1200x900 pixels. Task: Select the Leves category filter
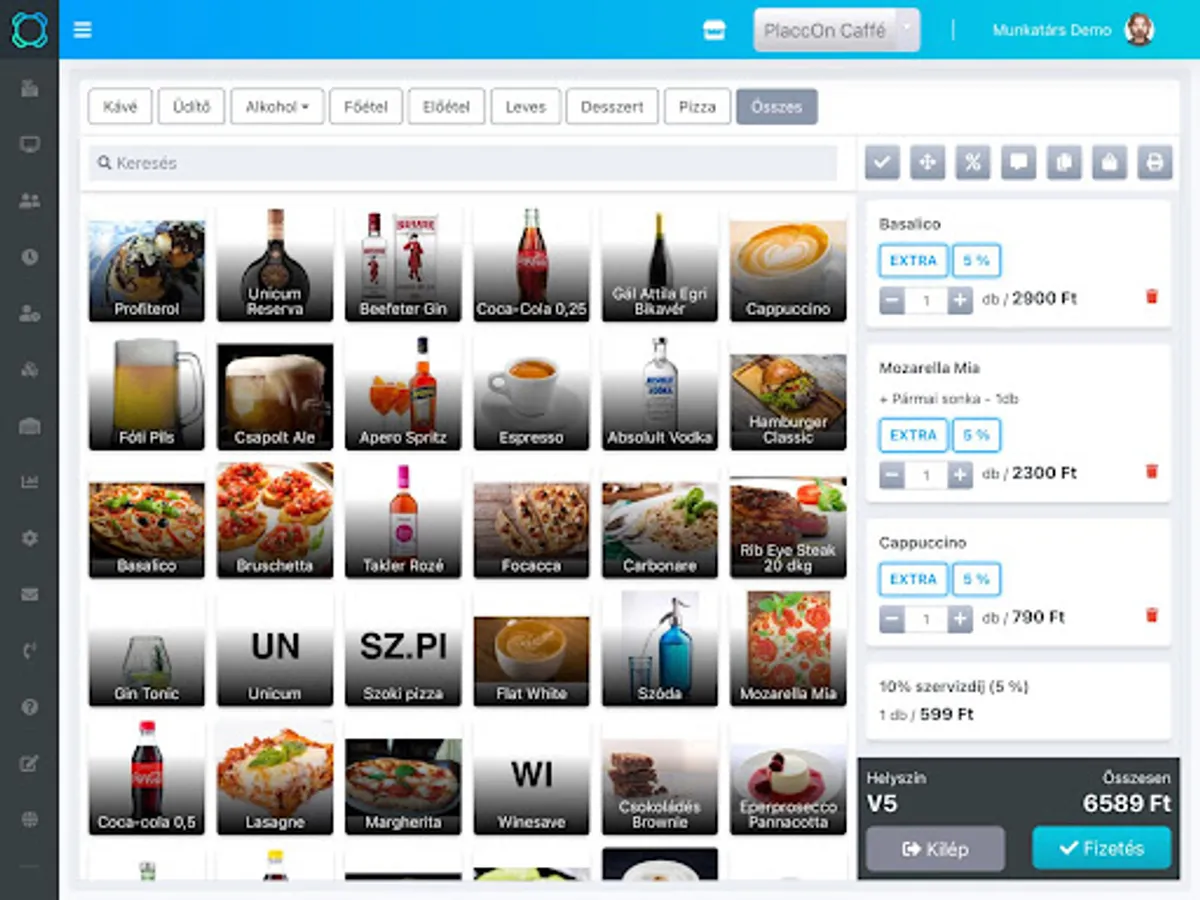[x=526, y=106]
